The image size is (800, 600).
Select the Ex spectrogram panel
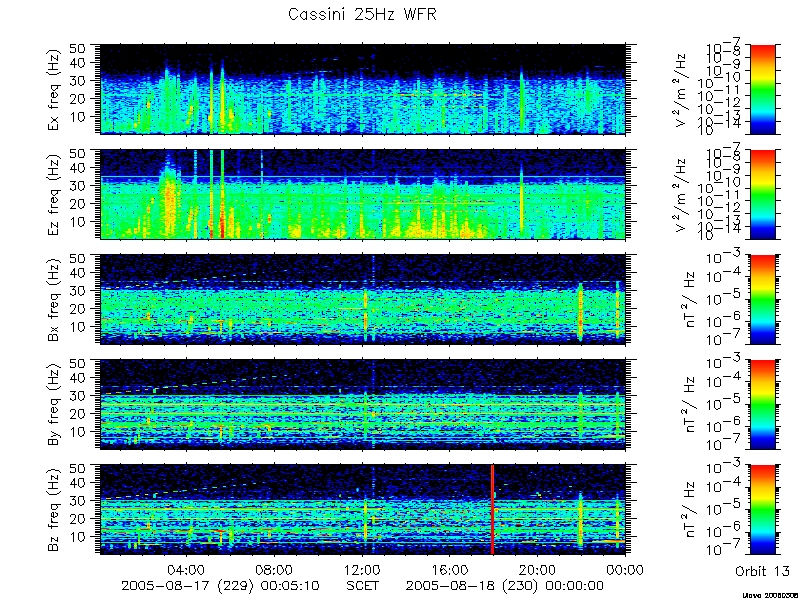click(363, 89)
